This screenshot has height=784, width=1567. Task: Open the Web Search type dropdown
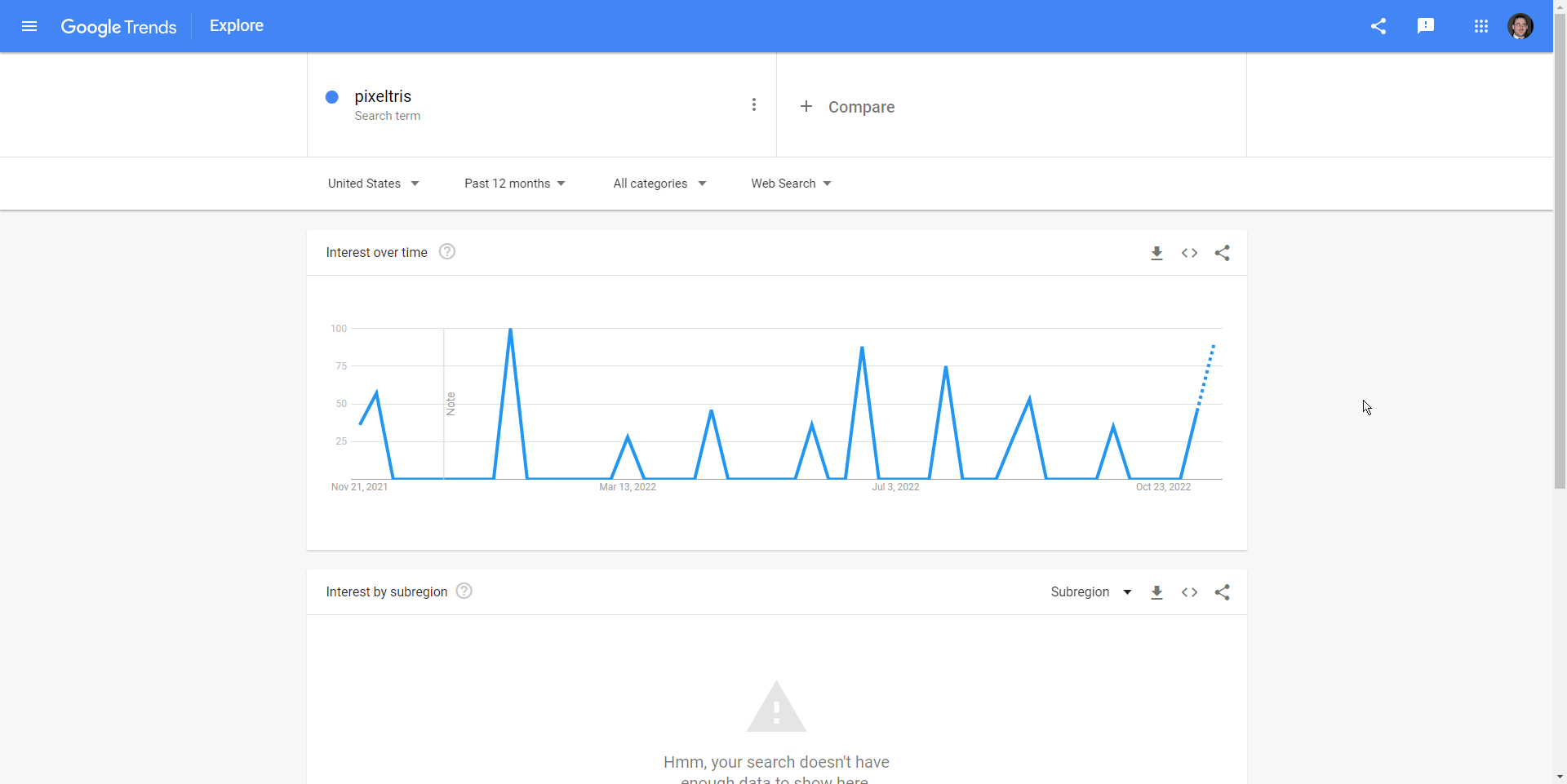[791, 184]
